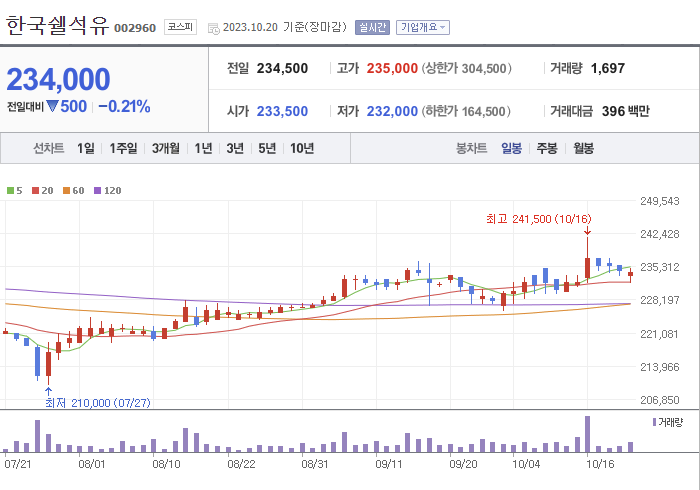Screen dimensions: 700x490
Task: Click the 실시간 badge button
Action: [372, 28]
